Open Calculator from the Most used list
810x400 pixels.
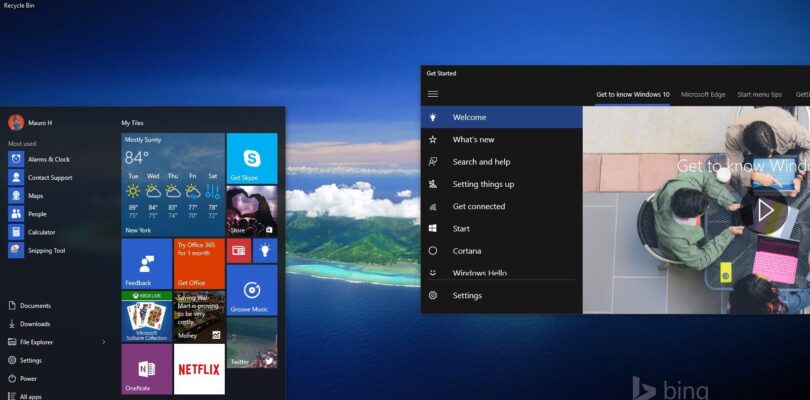click(x=41, y=232)
